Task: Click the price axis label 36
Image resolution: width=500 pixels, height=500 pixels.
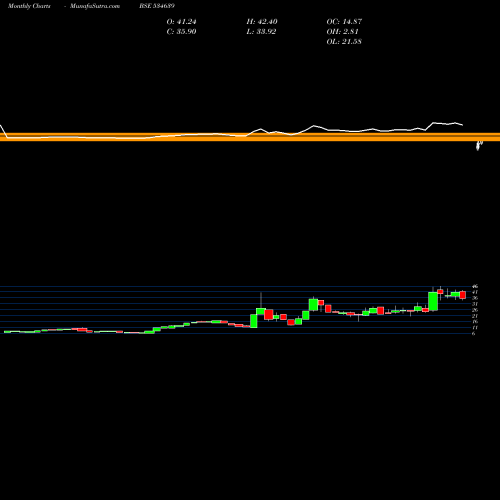Action: [475, 298]
